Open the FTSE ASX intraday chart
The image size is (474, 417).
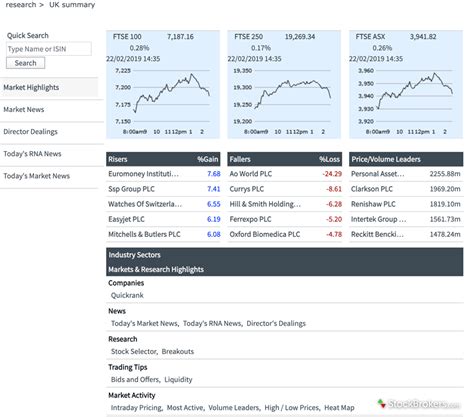coord(406,101)
